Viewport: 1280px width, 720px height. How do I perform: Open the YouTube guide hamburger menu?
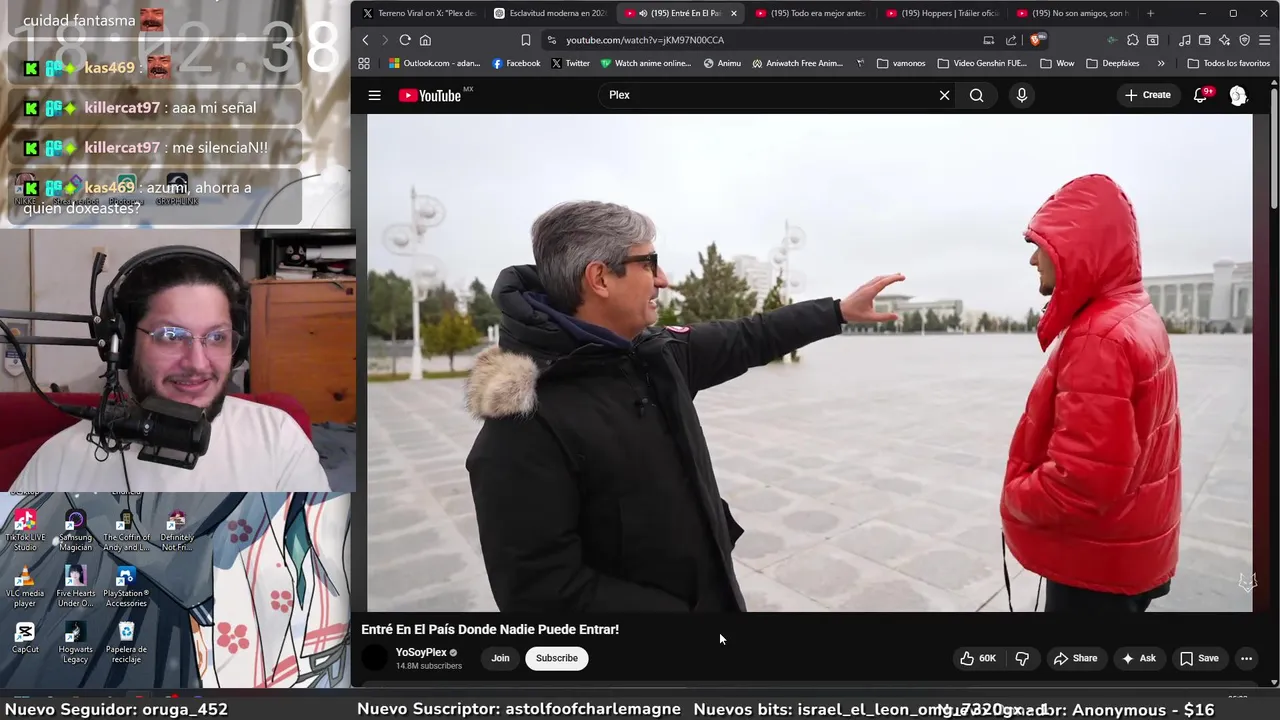pyautogui.click(x=374, y=95)
